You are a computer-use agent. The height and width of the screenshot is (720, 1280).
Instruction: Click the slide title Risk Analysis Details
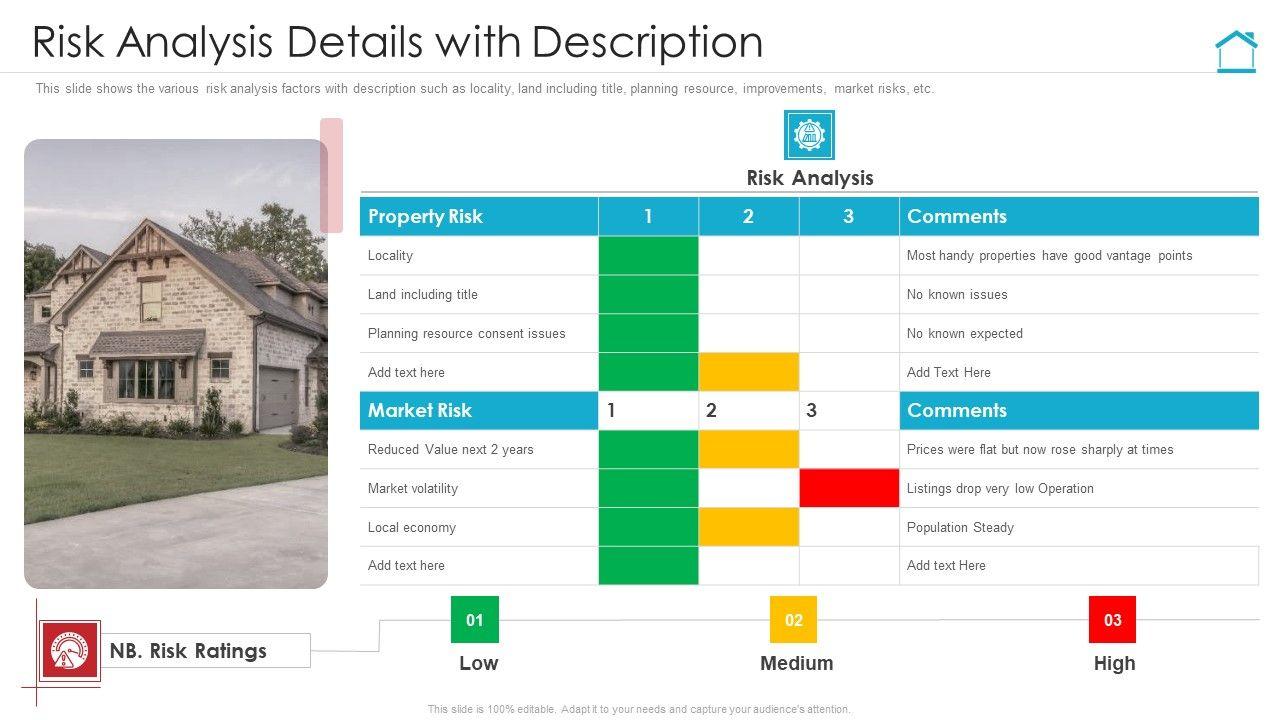coord(398,42)
